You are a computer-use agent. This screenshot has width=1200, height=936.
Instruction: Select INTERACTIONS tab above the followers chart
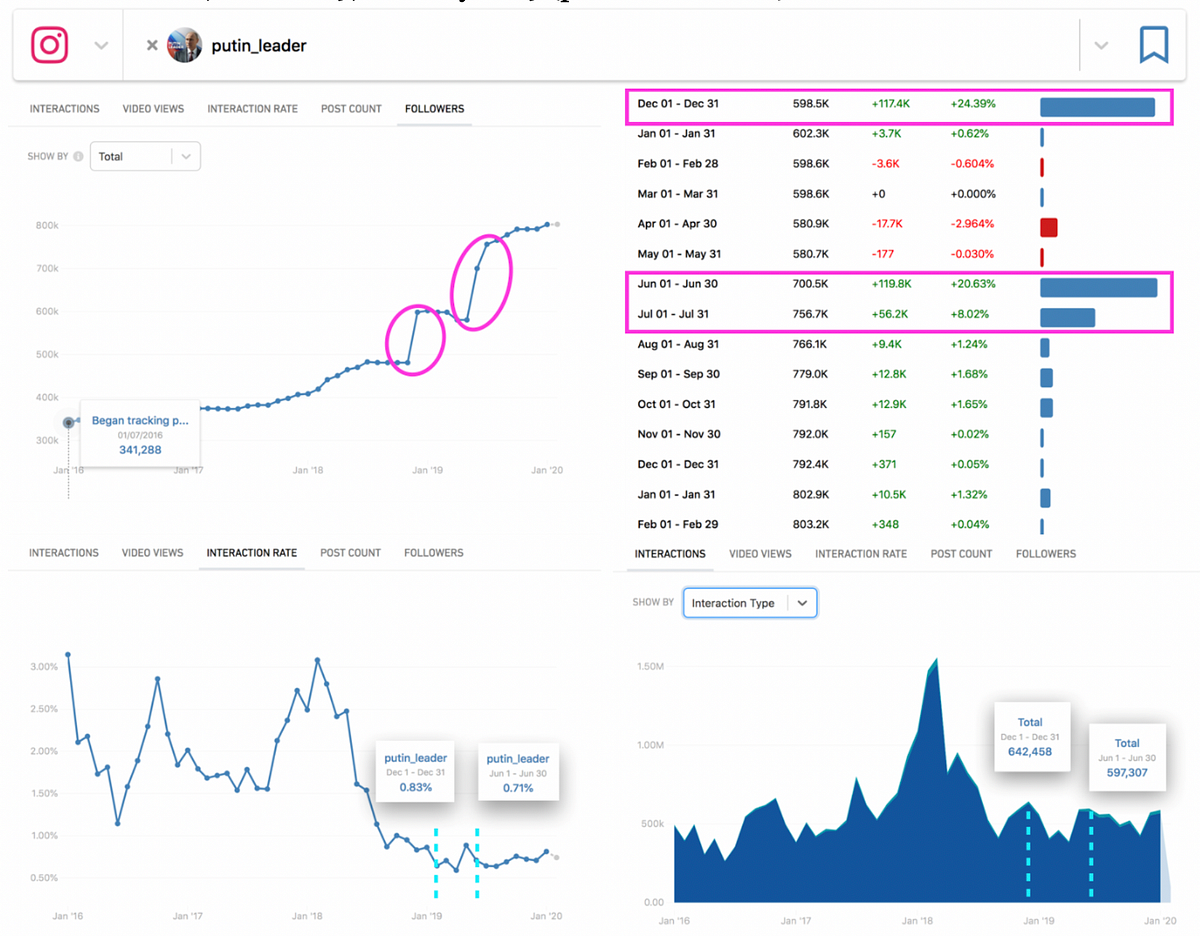(65, 109)
